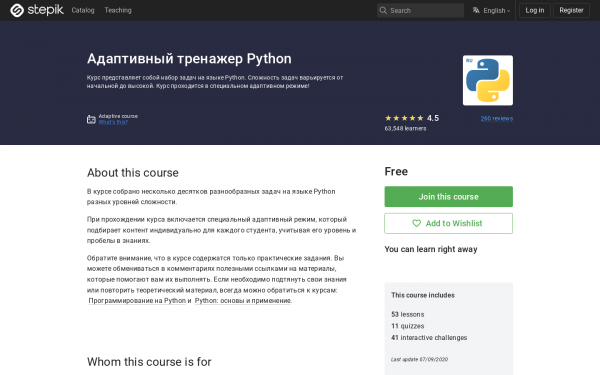Click the language translate icon
Viewport: 600px width, 375px height.
(x=476, y=10)
